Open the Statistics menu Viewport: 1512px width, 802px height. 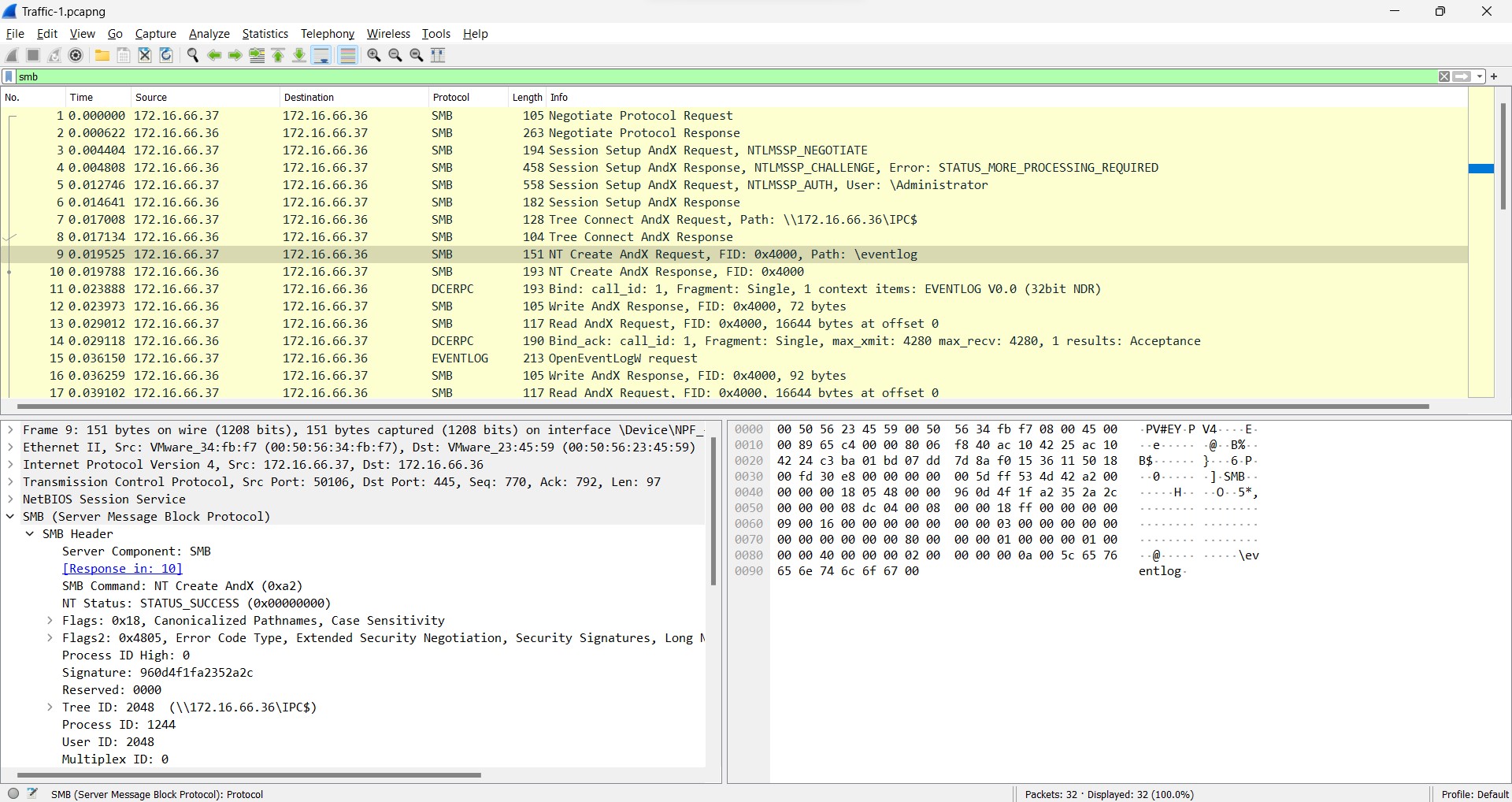pos(265,34)
